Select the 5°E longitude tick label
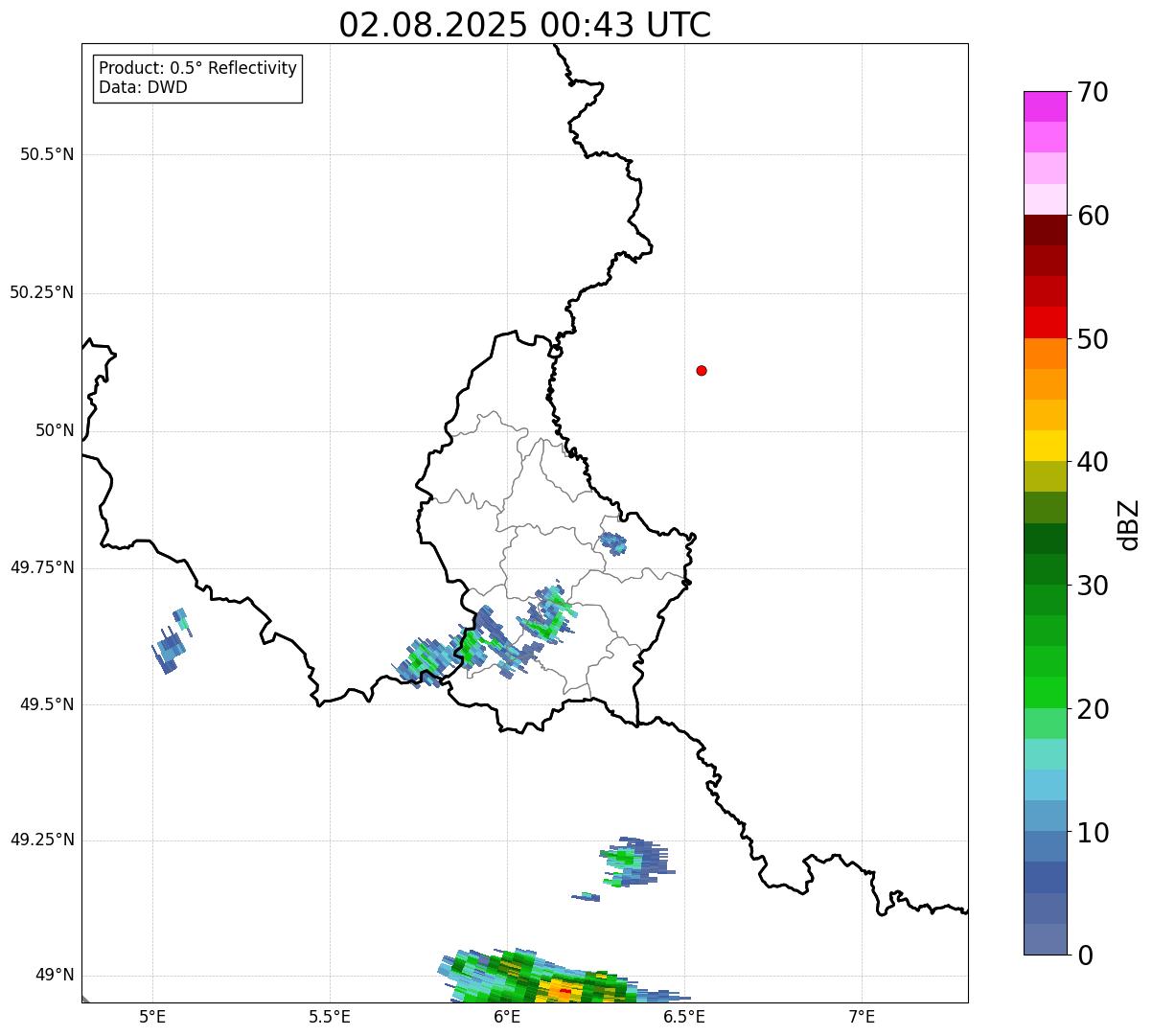This screenshot has height=1036, width=1152. tap(152, 1017)
